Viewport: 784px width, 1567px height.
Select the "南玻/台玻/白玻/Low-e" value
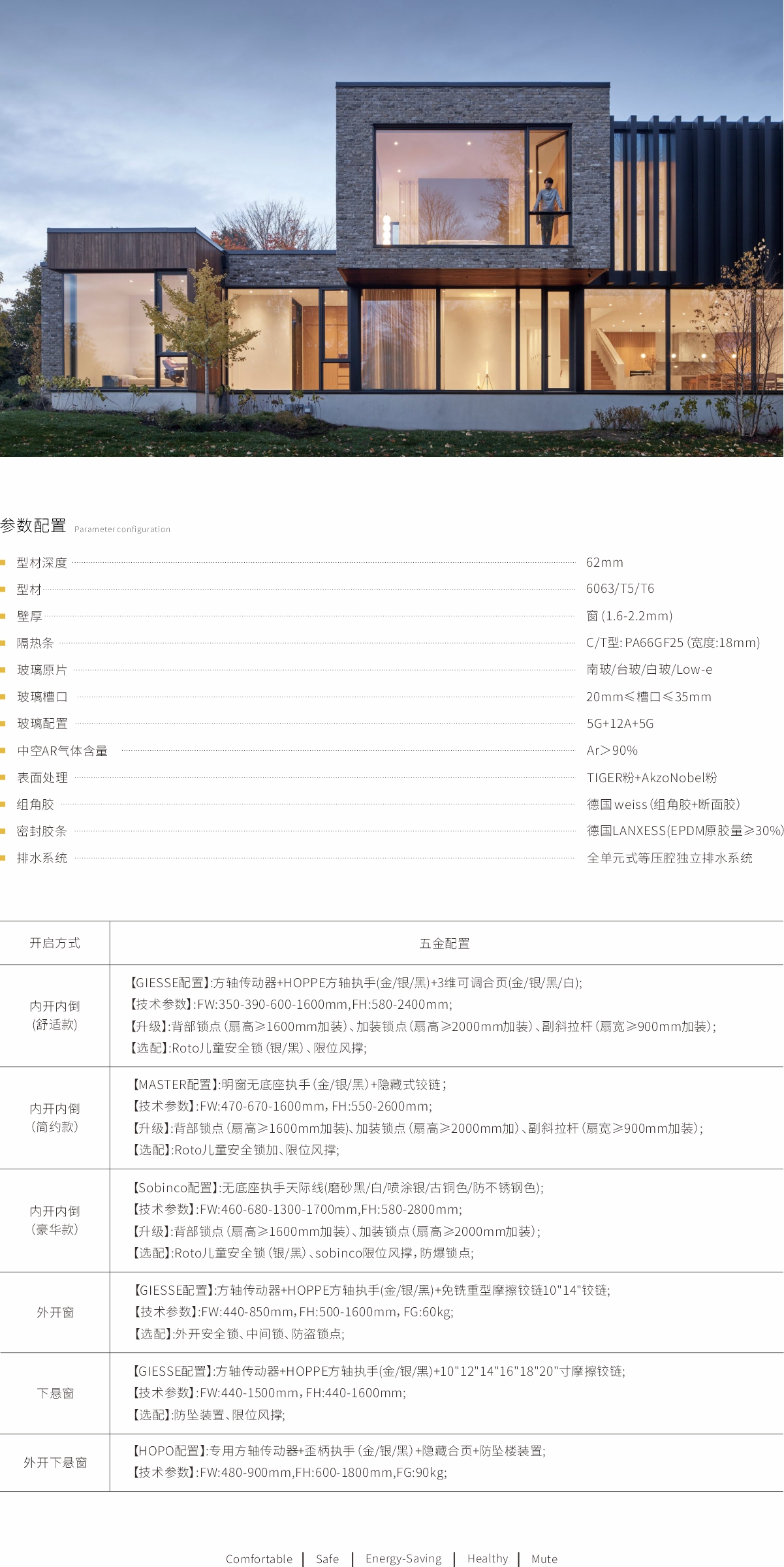click(650, 670)
